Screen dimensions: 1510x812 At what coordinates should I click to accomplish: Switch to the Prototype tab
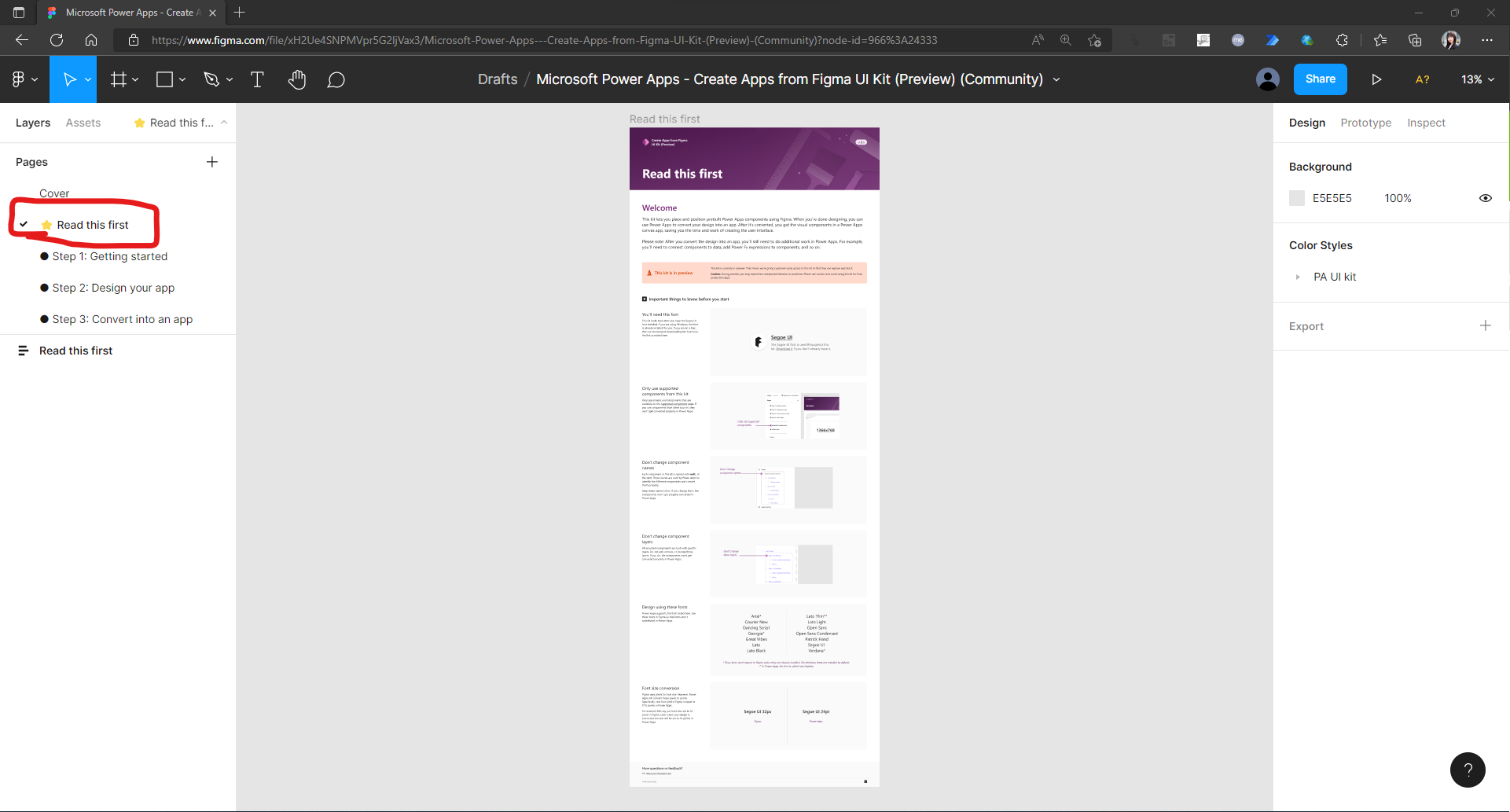1366,123
